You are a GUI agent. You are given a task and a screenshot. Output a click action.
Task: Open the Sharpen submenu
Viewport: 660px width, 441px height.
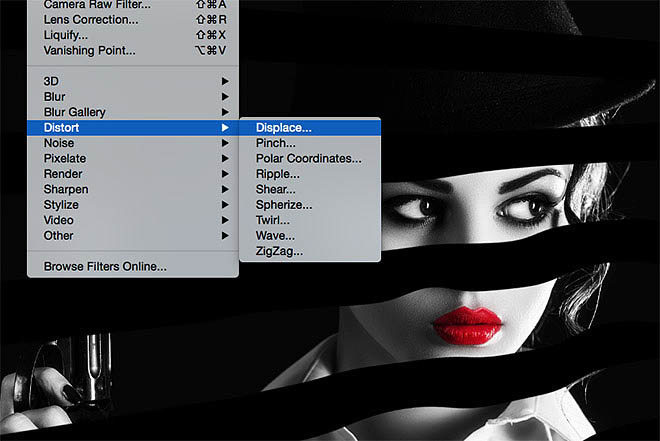pyautogui.click(x=133, y=189)
